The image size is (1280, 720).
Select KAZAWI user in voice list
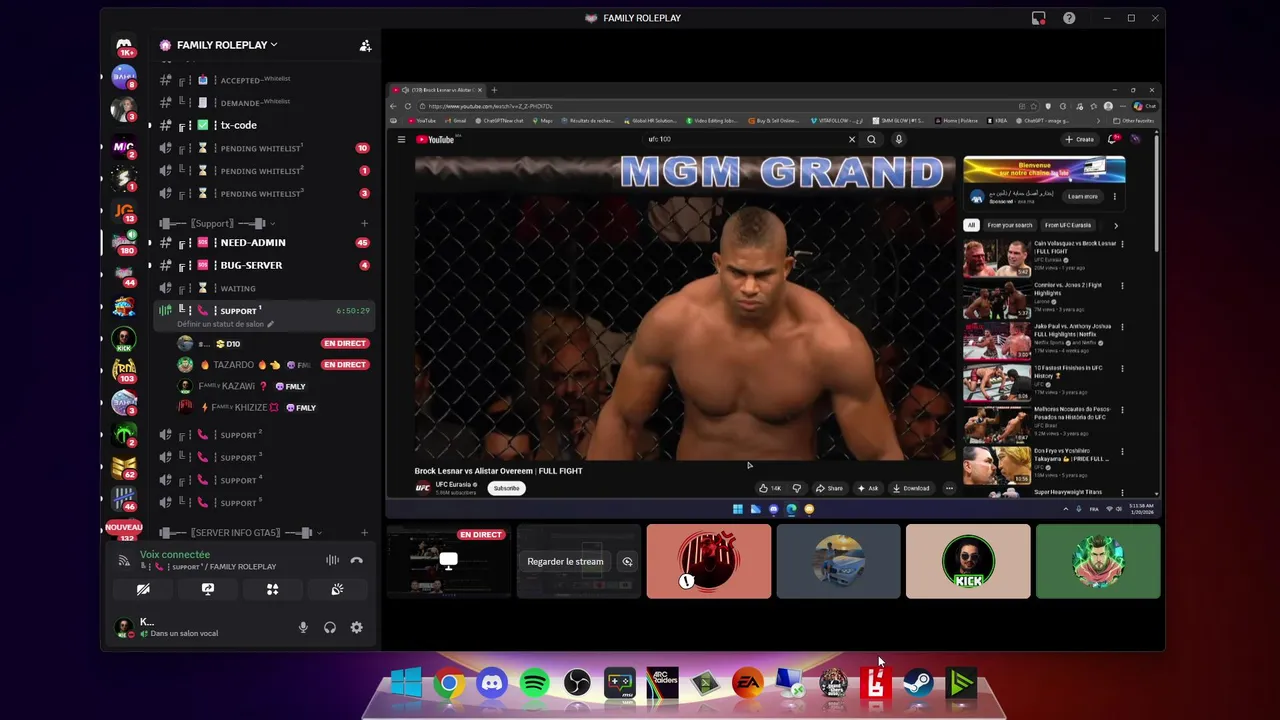click(272, 386)
